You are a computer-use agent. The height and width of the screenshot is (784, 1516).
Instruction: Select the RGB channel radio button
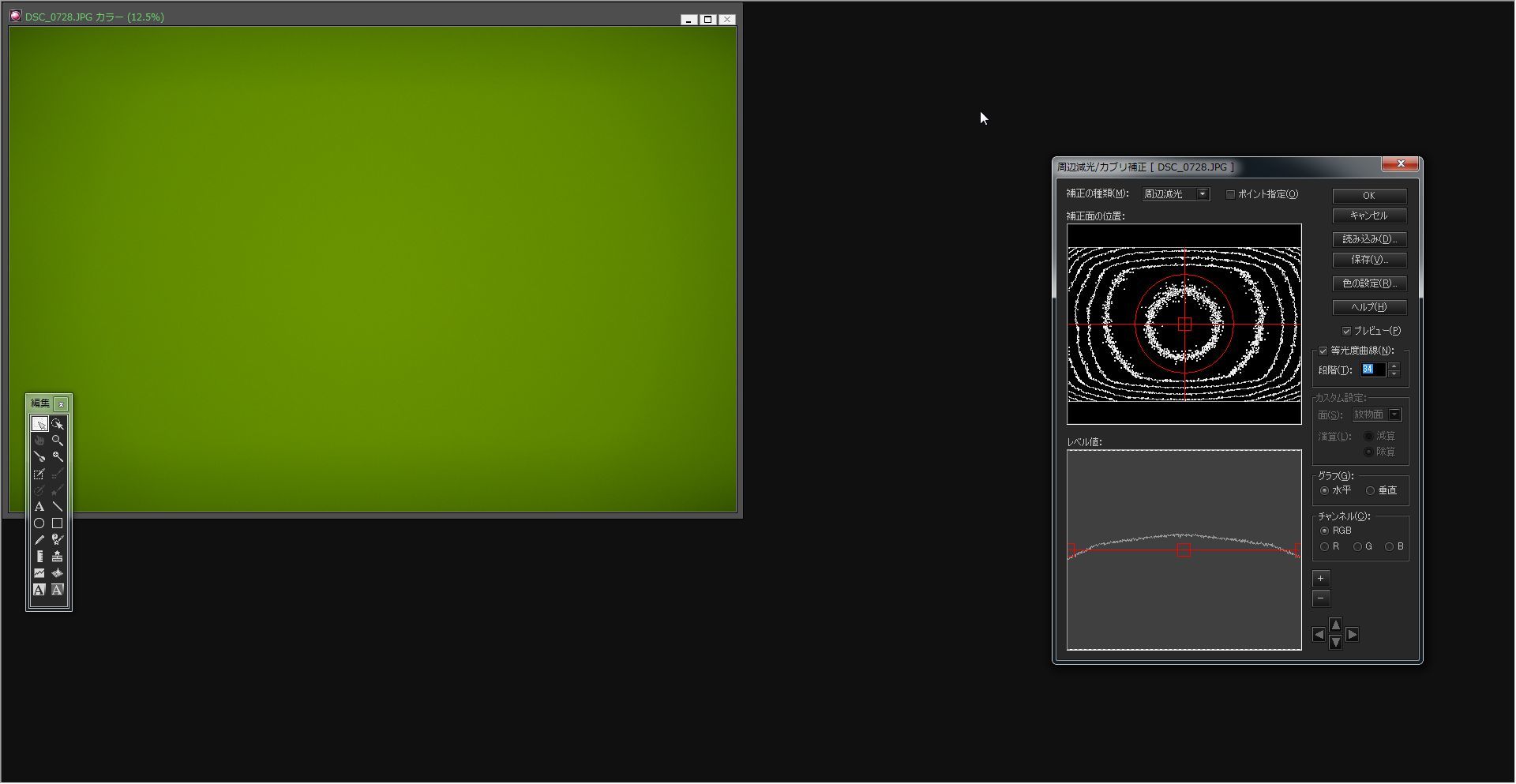tap(1324, 531)
